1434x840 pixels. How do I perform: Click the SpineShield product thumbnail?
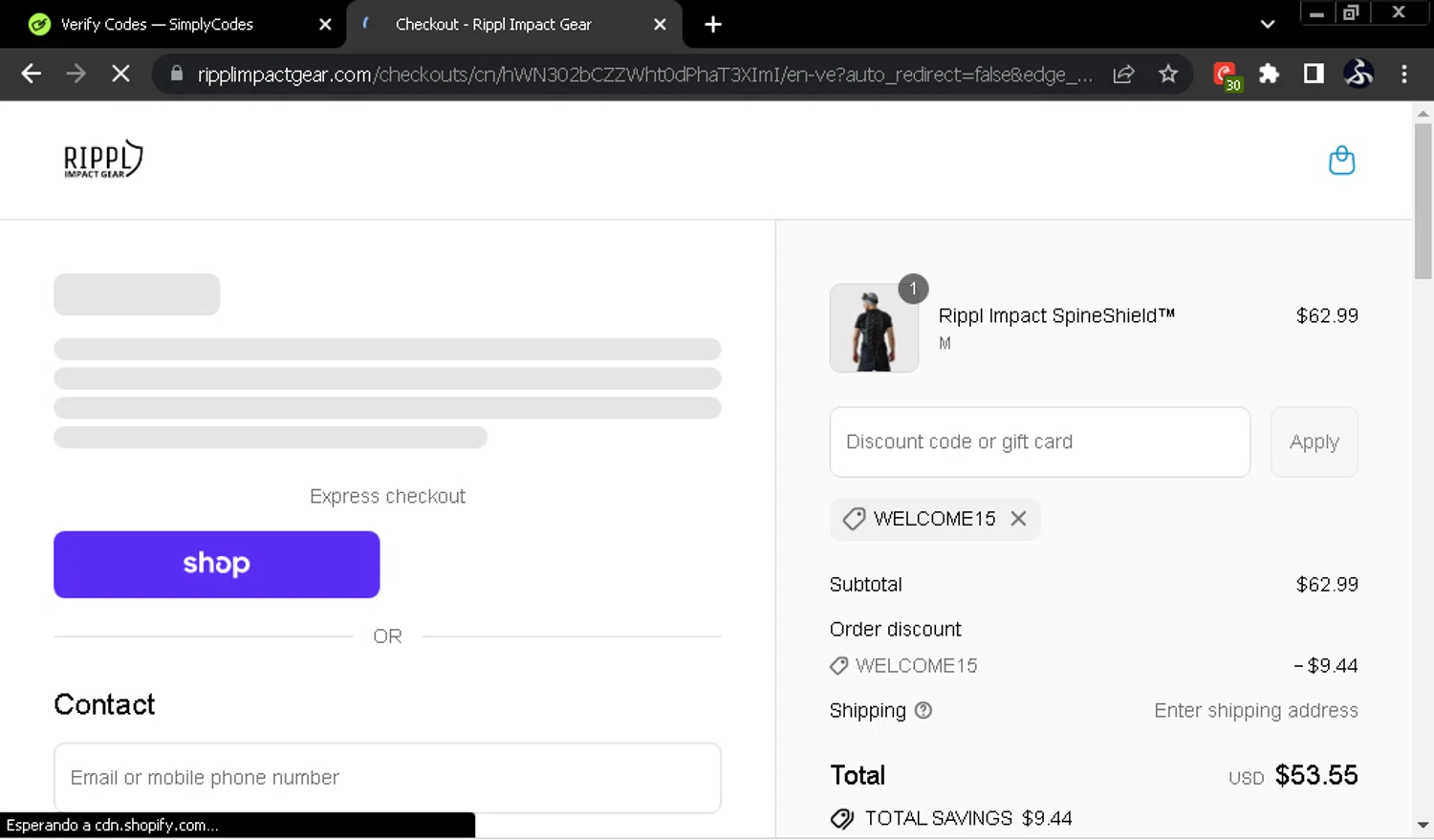click(874, 328)
